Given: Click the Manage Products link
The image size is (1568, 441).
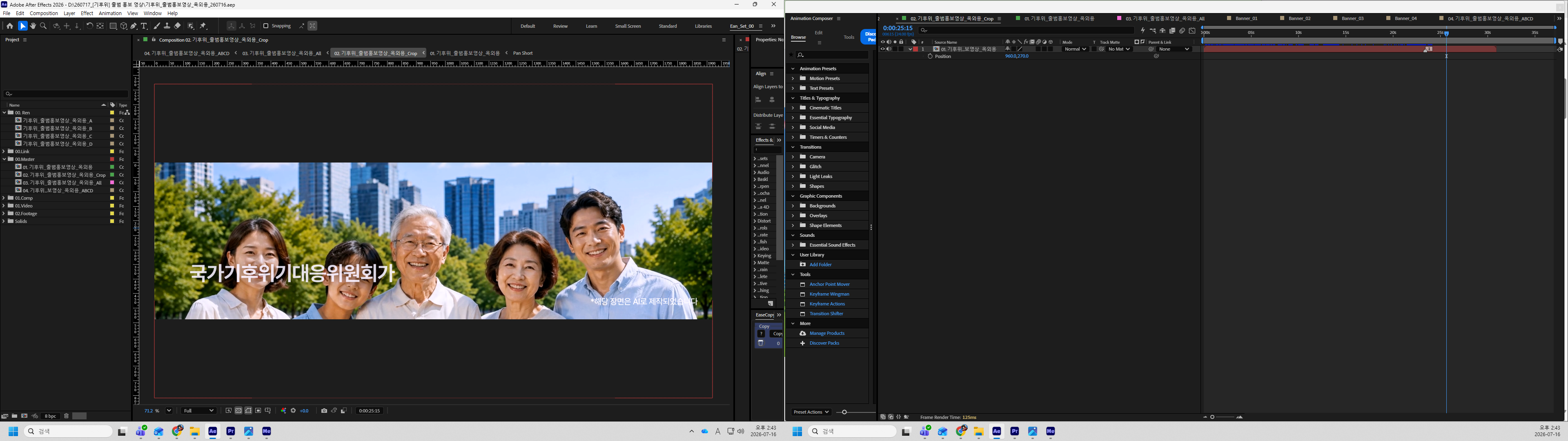Looking at the screenshot, I should click(x=826, y=333).
